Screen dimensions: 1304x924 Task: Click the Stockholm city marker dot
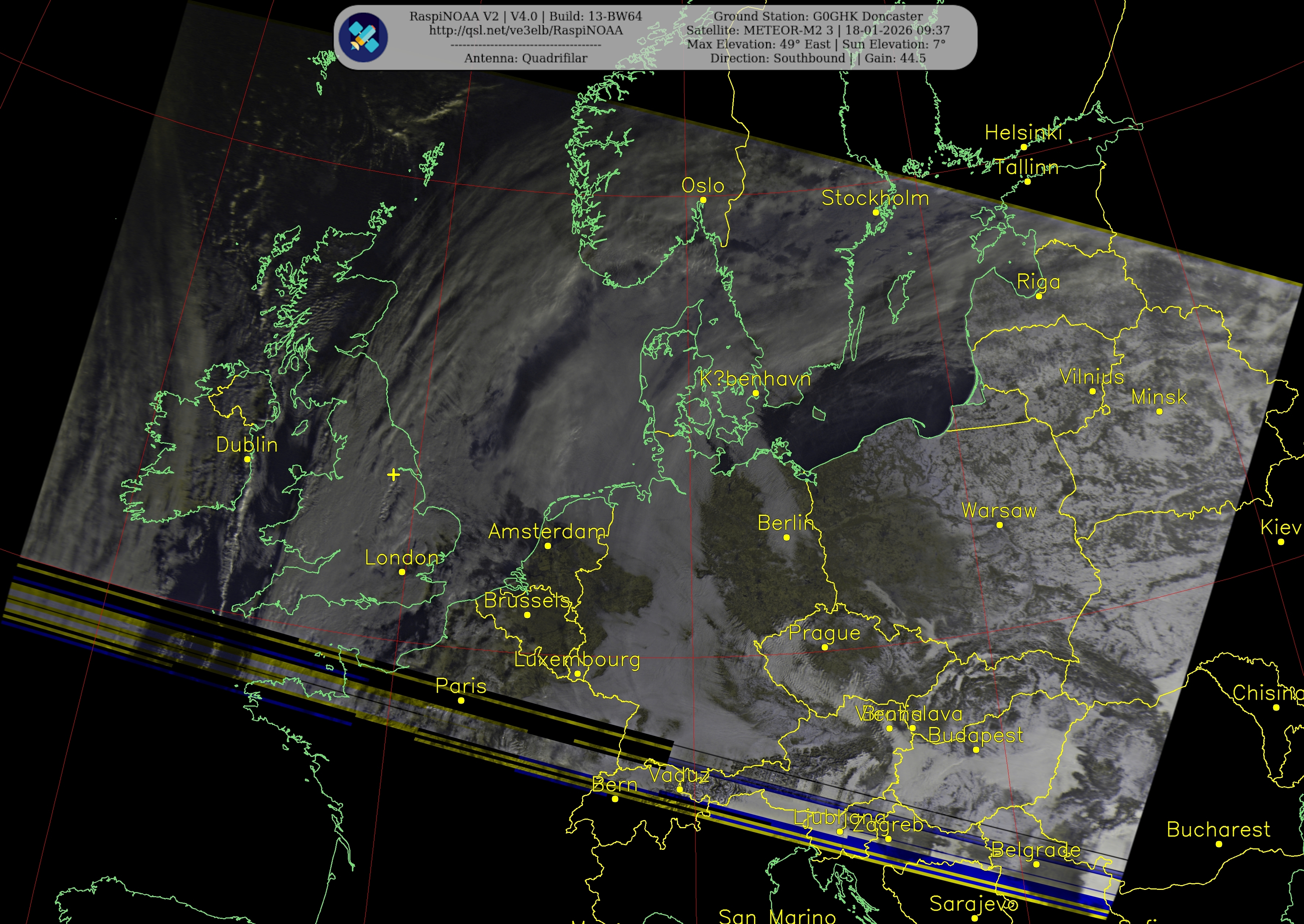point(876,212)
